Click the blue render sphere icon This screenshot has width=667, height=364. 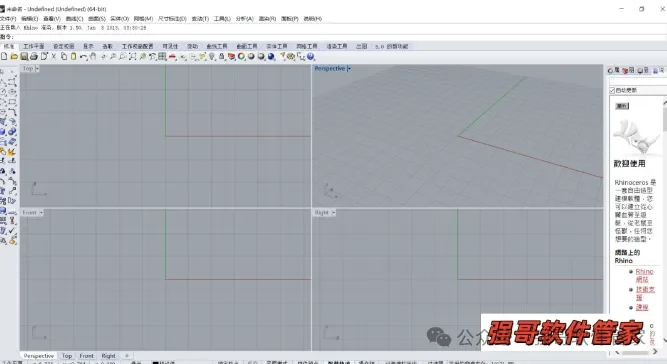[x=271, y=56]
